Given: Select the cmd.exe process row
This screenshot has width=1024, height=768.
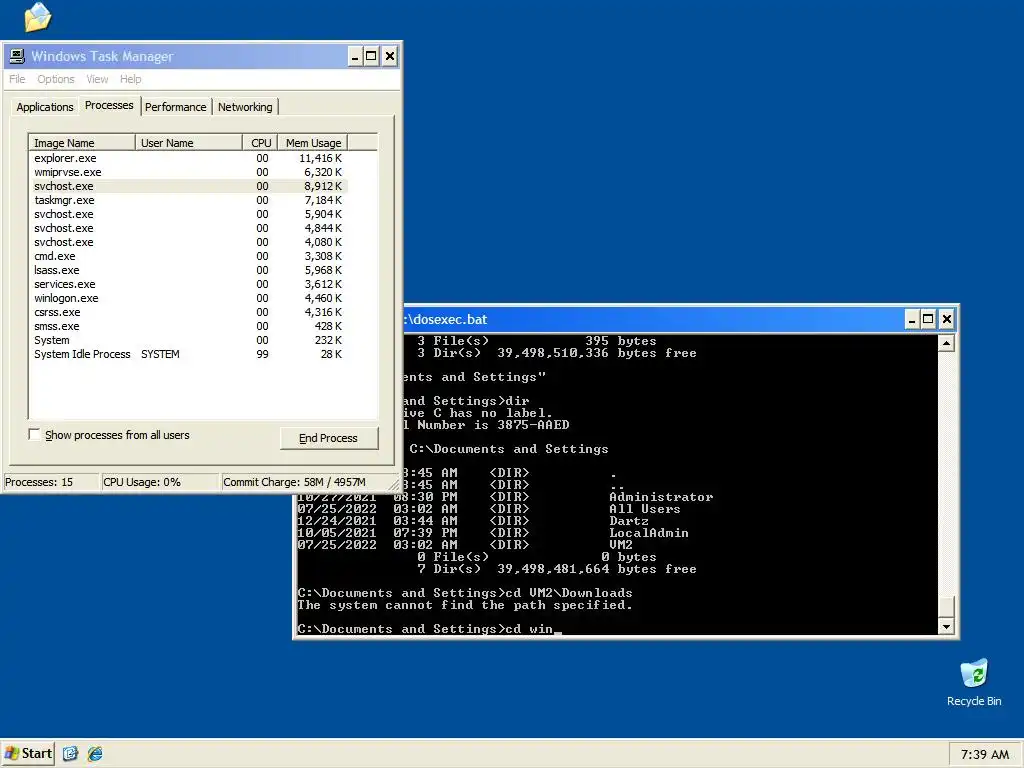Looking at the screenshot, I should pyautogui.click(x=188, y=257).
